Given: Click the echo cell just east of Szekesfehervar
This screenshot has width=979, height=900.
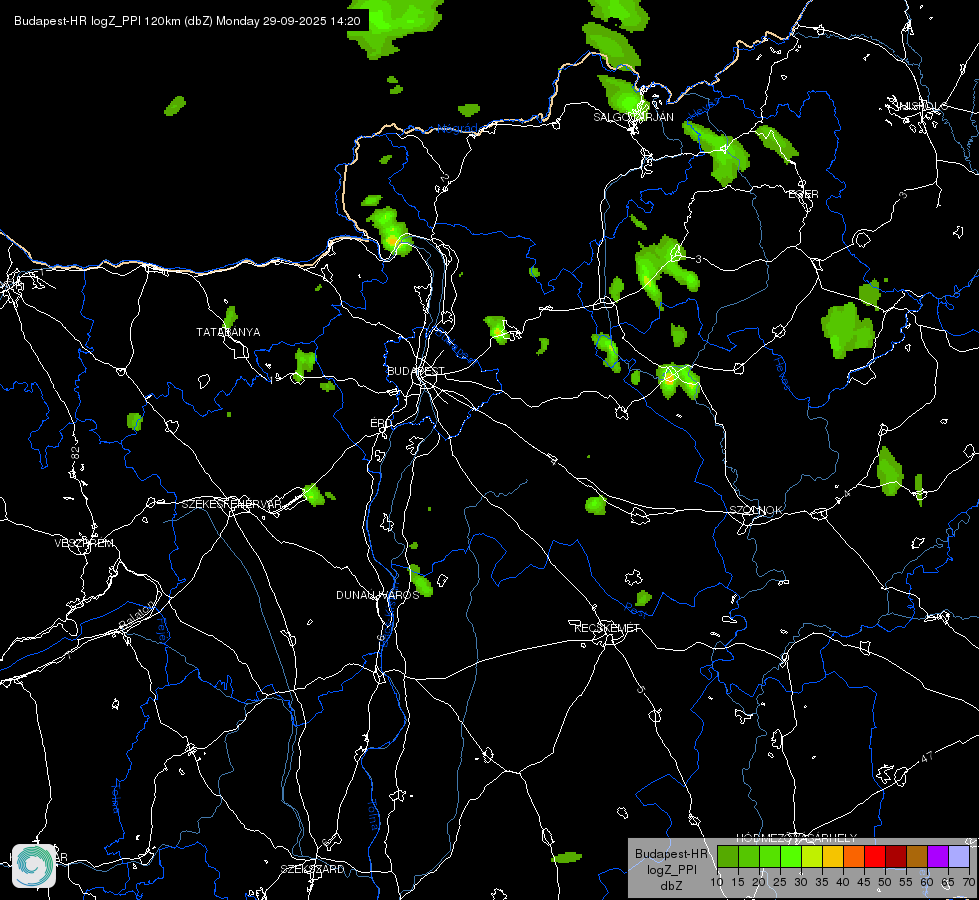Looking at the screenshot, I should click(313, 495).
